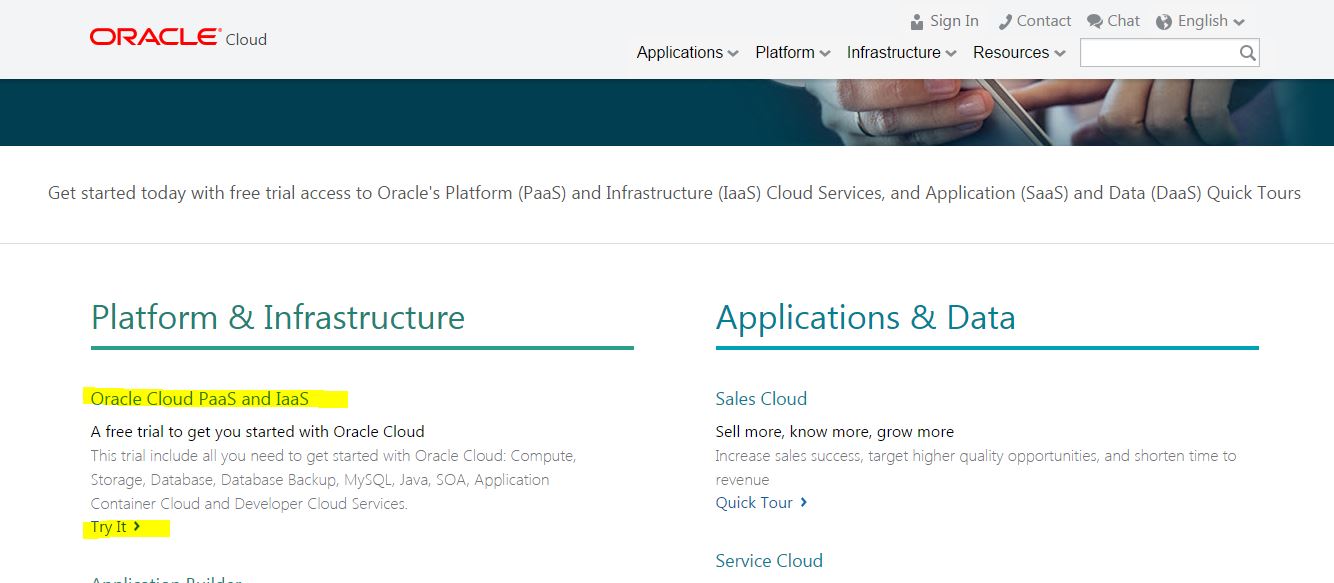Open the Service Cloud link
The height and width of the screenshot is (583, 1334).
768,561
